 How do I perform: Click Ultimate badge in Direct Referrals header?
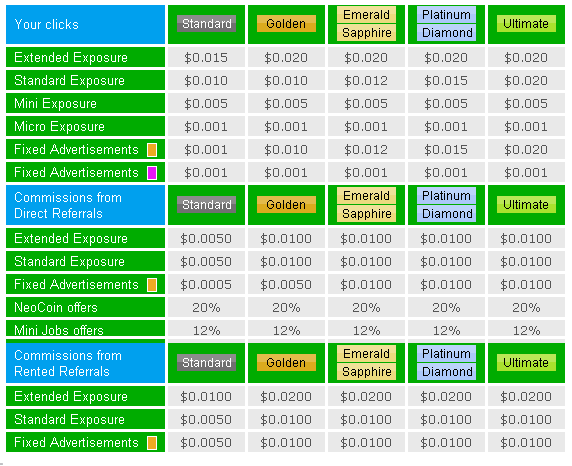[526, 205]
